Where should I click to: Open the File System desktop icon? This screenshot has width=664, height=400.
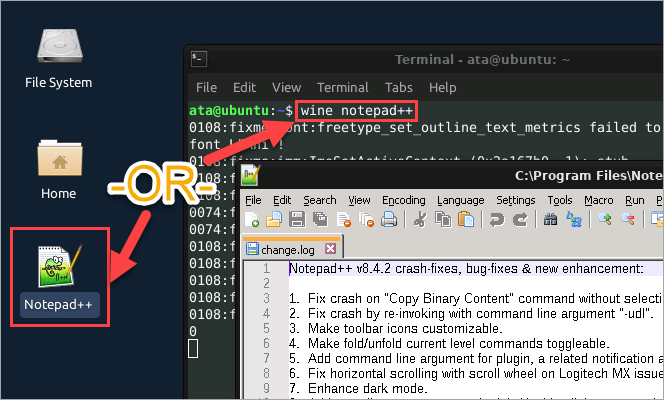tap(59, 46)
